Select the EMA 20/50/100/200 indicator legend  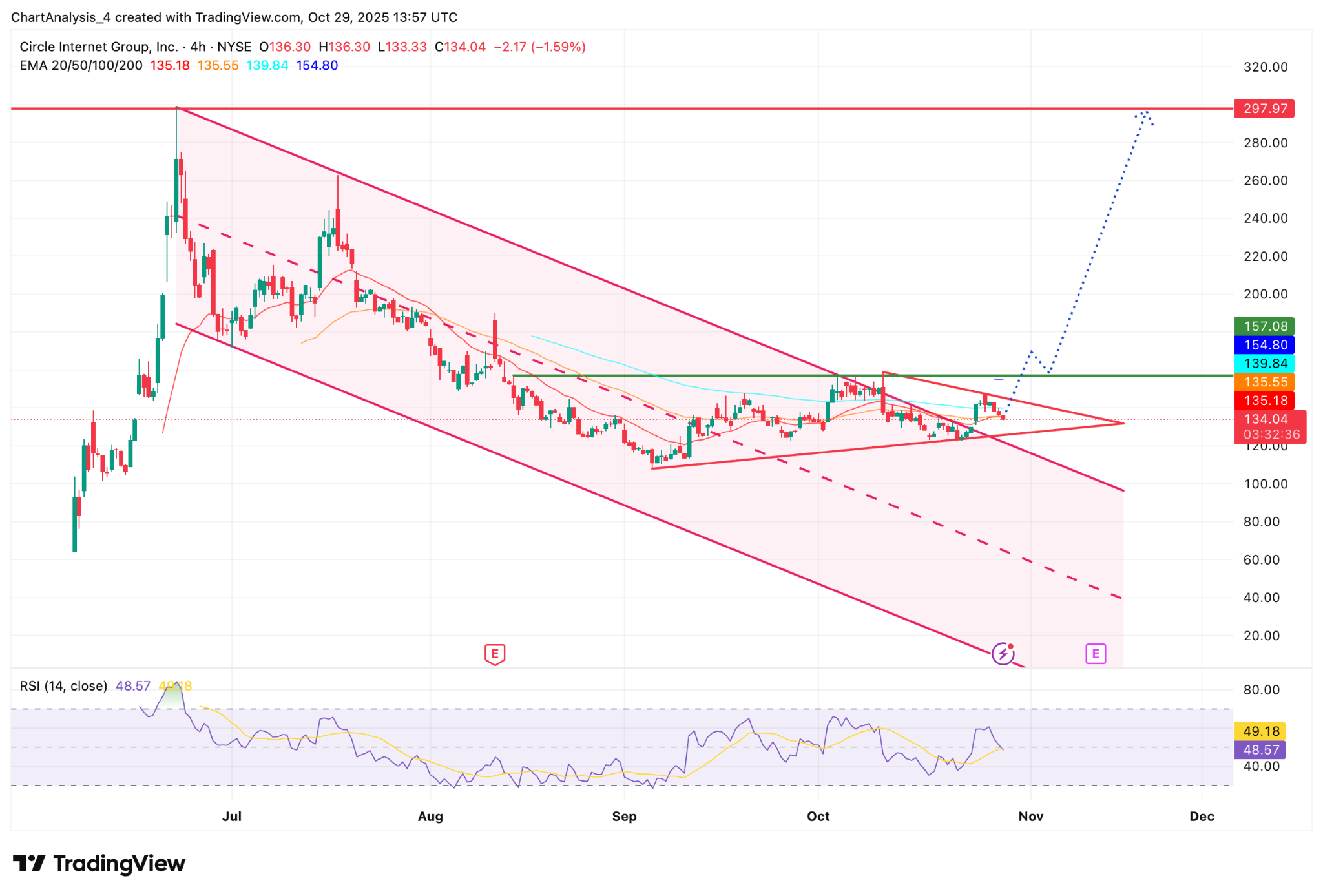(x=81, y=65)
